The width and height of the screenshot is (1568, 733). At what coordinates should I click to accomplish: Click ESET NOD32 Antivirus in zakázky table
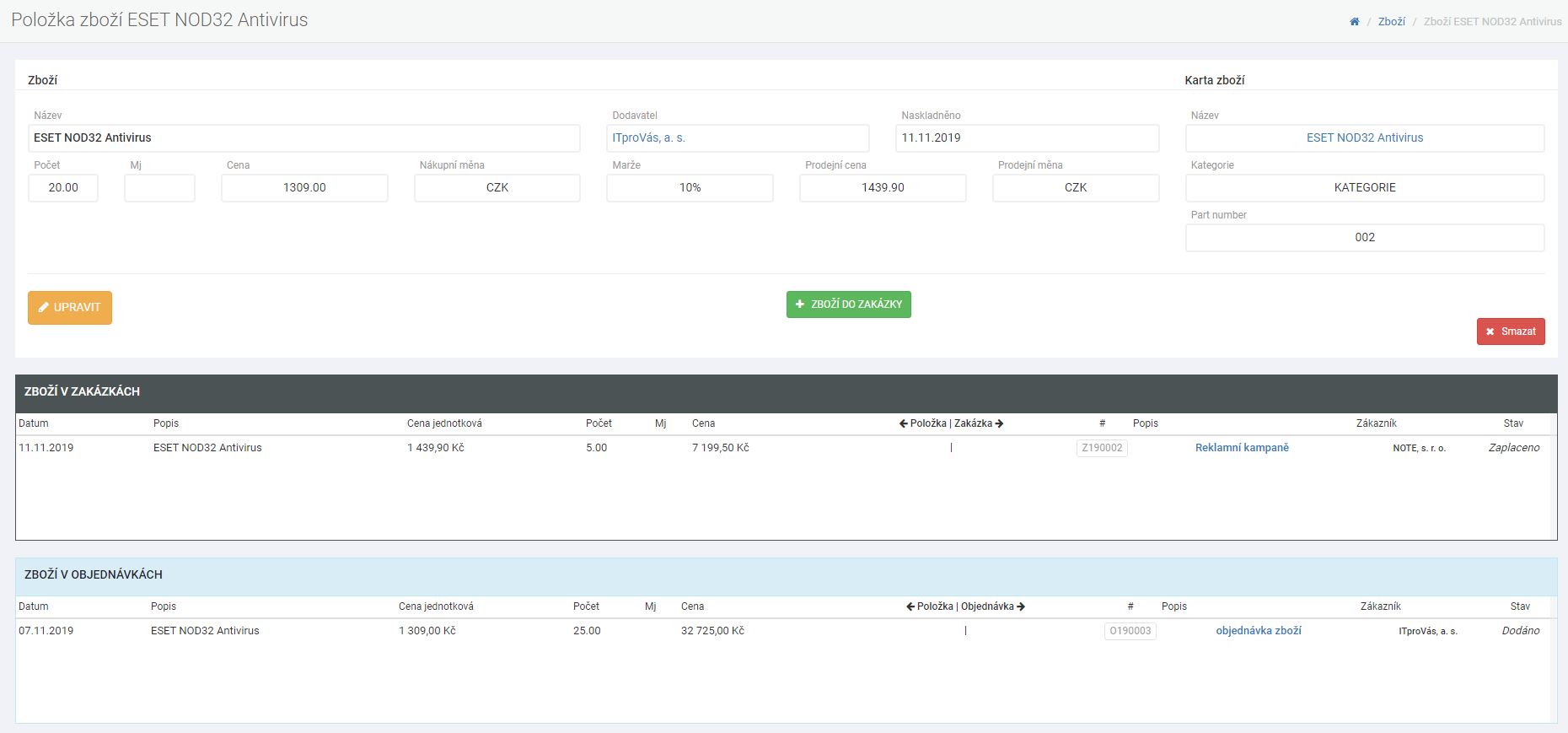[x=207, y=448]
